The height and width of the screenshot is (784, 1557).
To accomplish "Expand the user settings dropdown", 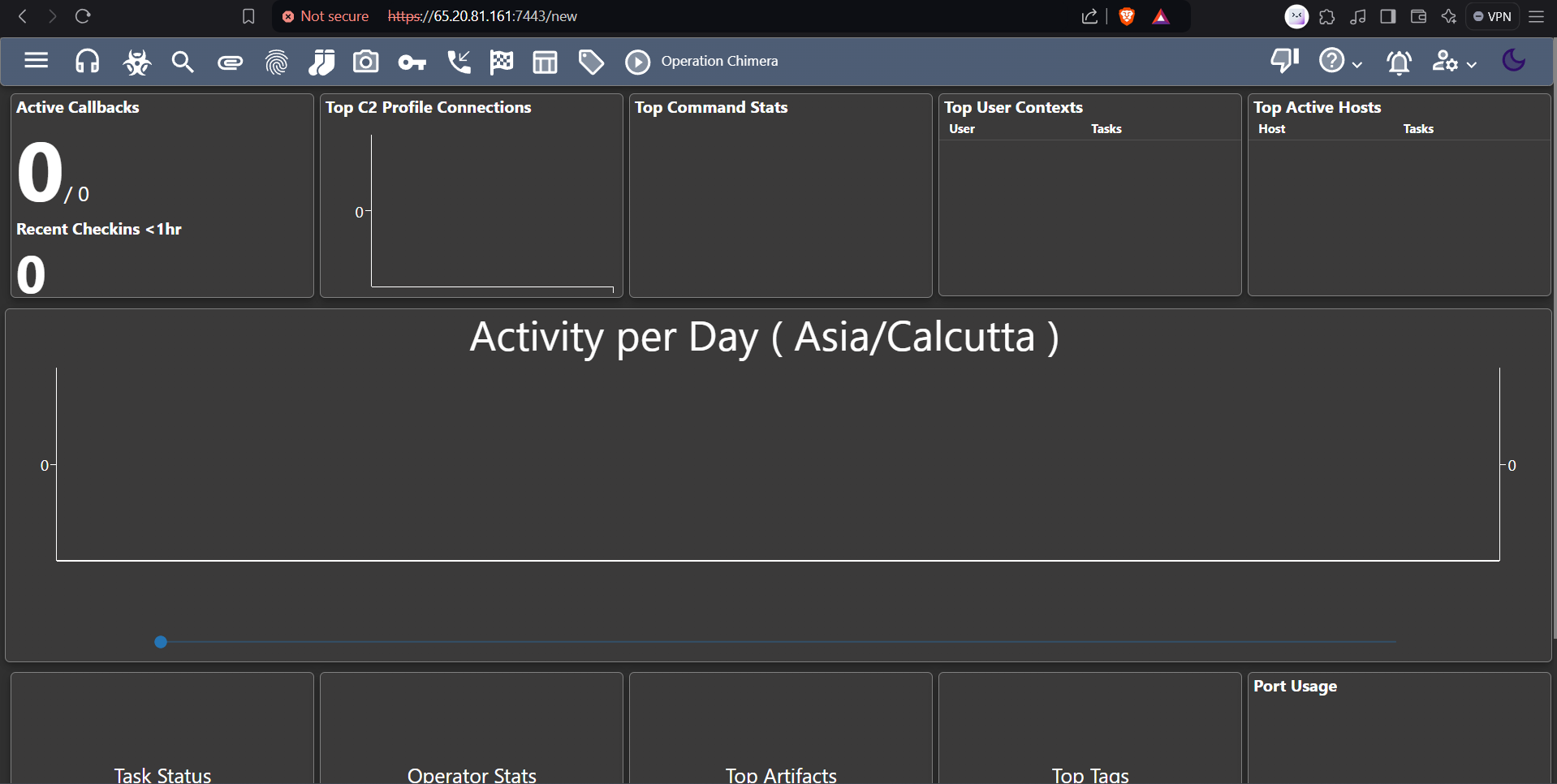I will coord(1454,61).
